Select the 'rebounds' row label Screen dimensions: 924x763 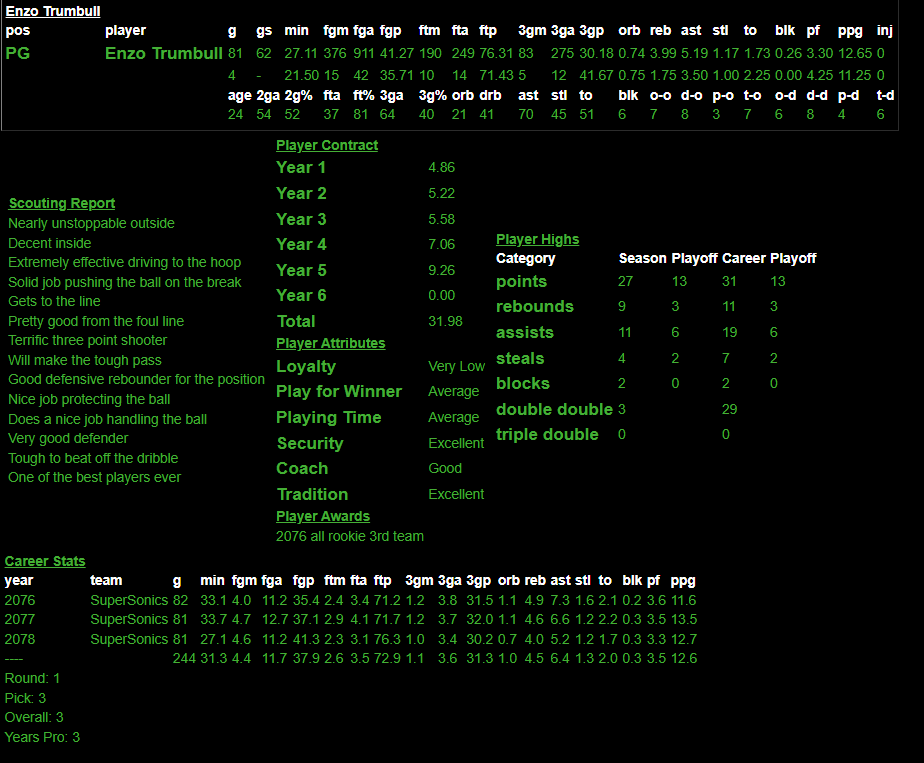tap(534, 306)
